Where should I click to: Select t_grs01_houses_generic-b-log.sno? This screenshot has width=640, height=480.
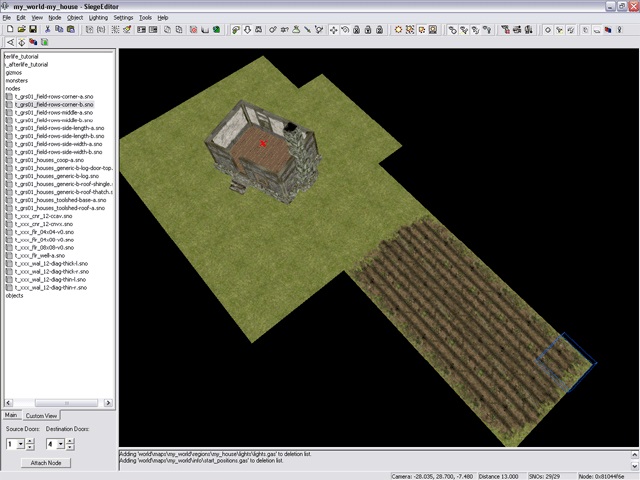[x=57, y=176]
